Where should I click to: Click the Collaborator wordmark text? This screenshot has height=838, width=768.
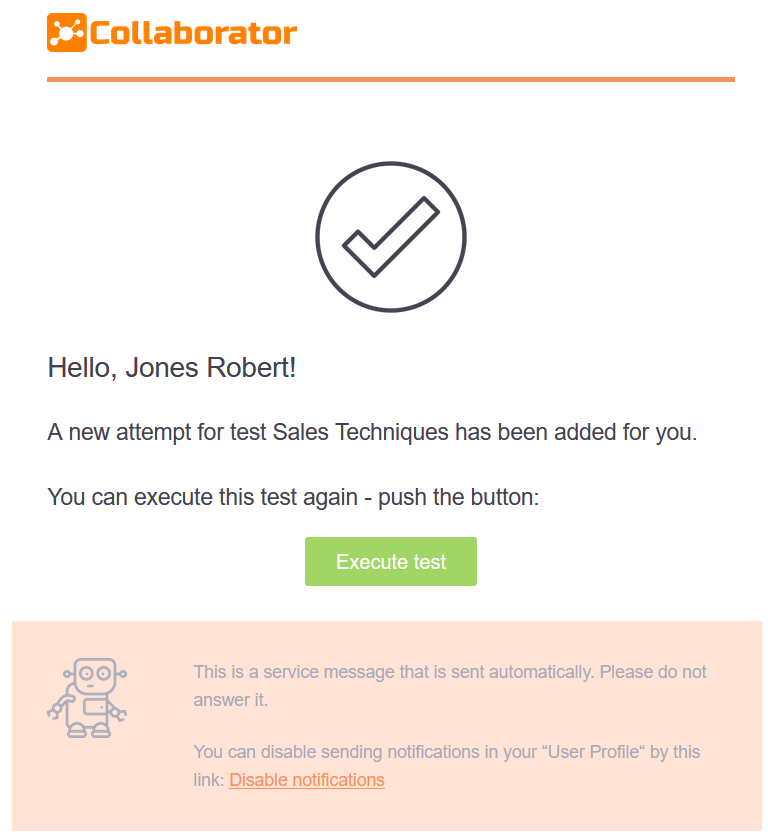193,33
